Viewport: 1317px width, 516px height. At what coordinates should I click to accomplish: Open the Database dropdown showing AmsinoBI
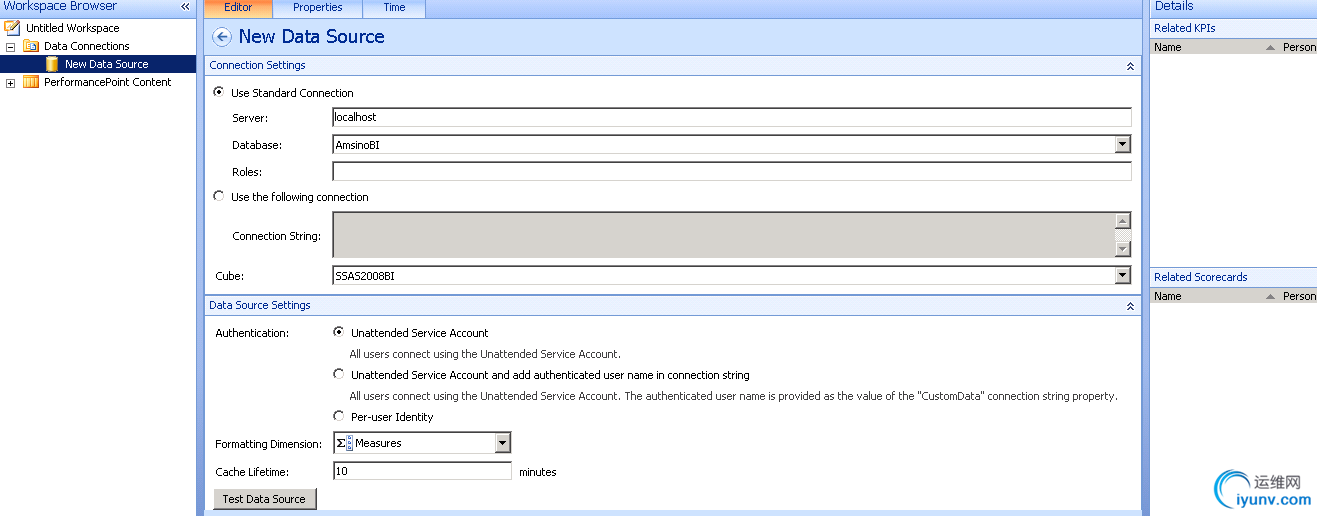pyautogui.click(x=1123, y=145)
